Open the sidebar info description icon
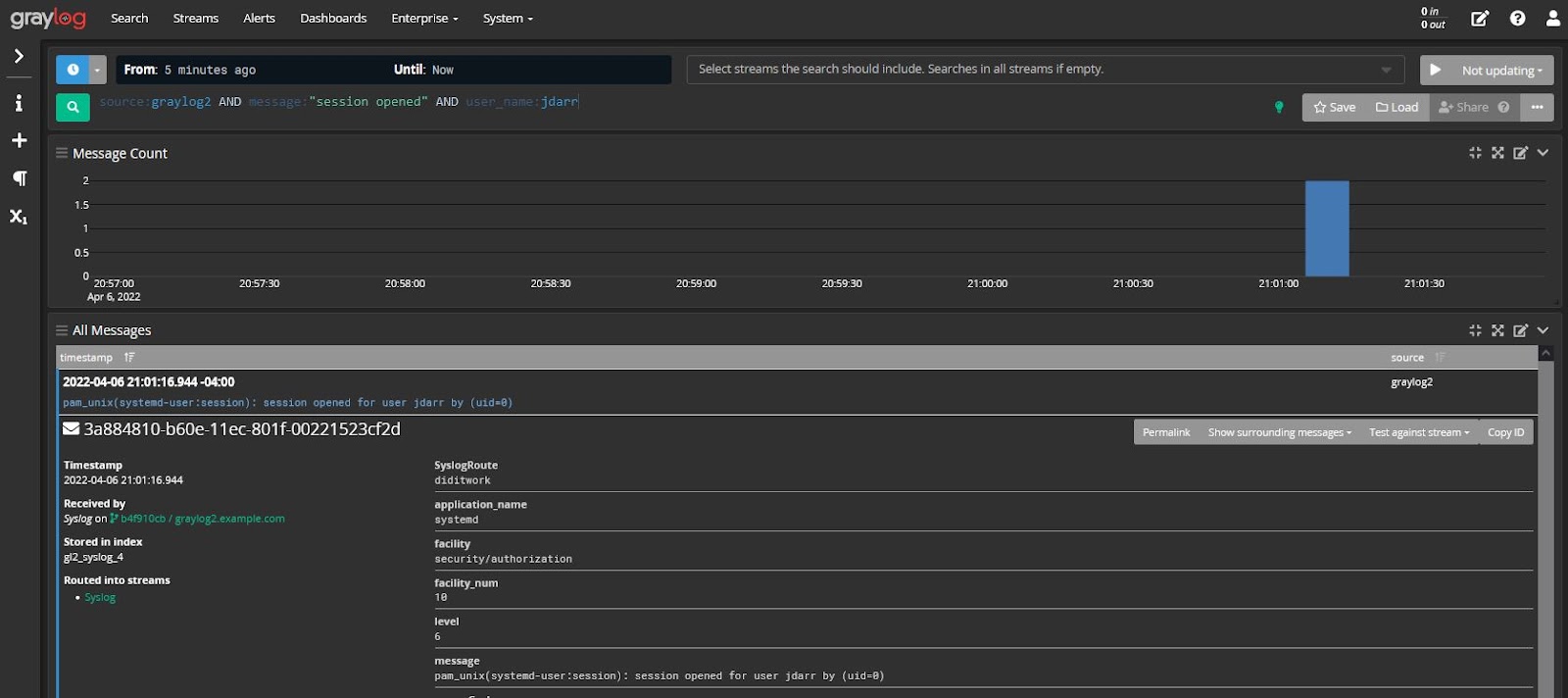 (19, 103)
